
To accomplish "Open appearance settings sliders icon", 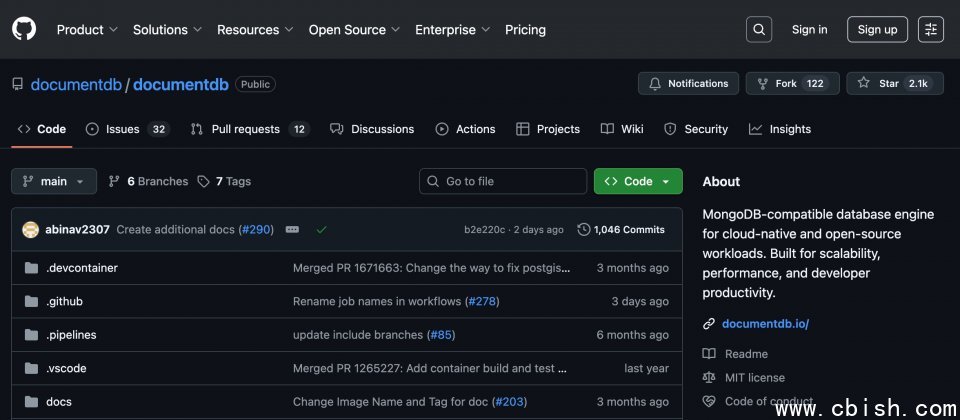I will click(x=931, y=29).
